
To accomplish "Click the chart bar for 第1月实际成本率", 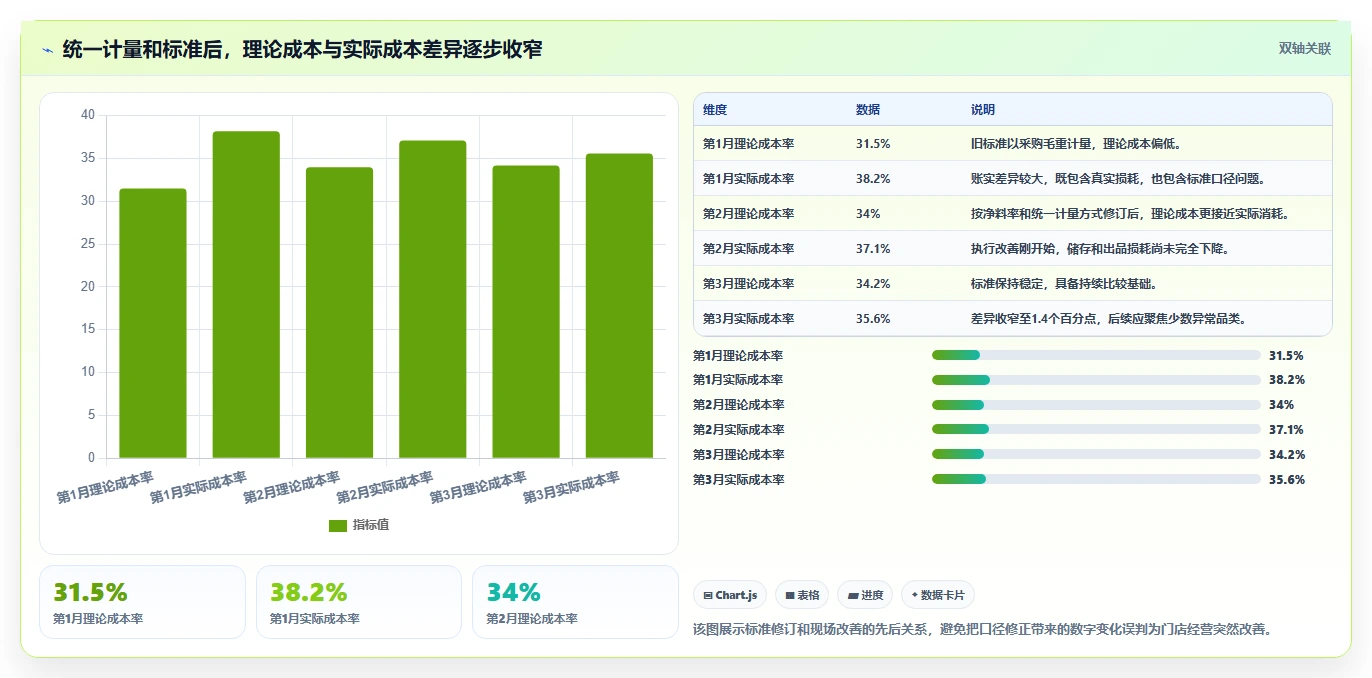I will pyautogui.click(x=246, y=295).
